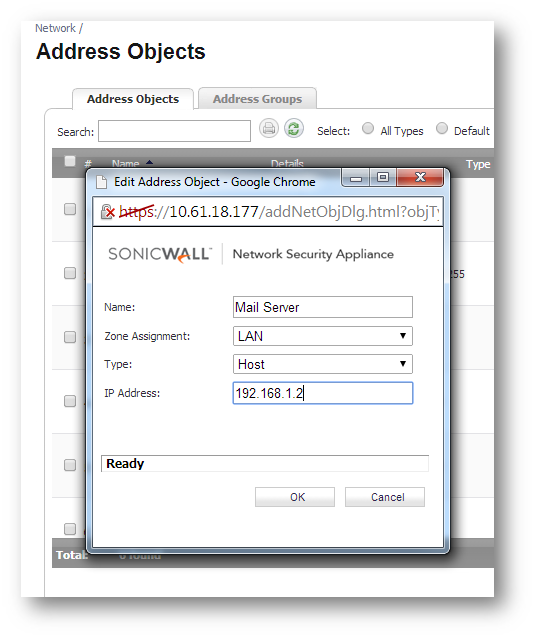Click the green refresh icon
Viewport: 536px width, 639px height.
click(293, 129)
